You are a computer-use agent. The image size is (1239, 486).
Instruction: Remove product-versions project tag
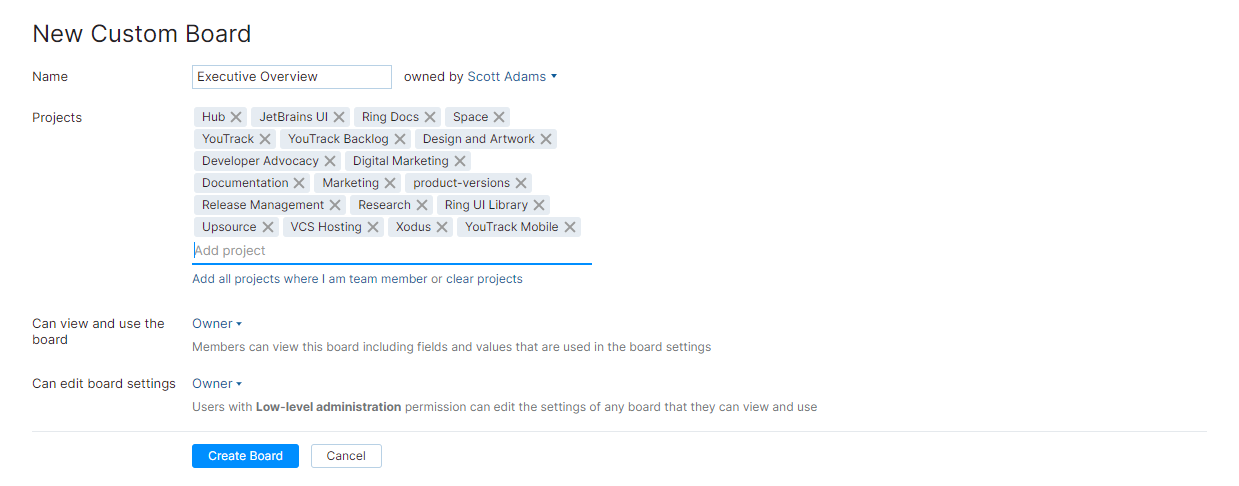tap(521, 183)
